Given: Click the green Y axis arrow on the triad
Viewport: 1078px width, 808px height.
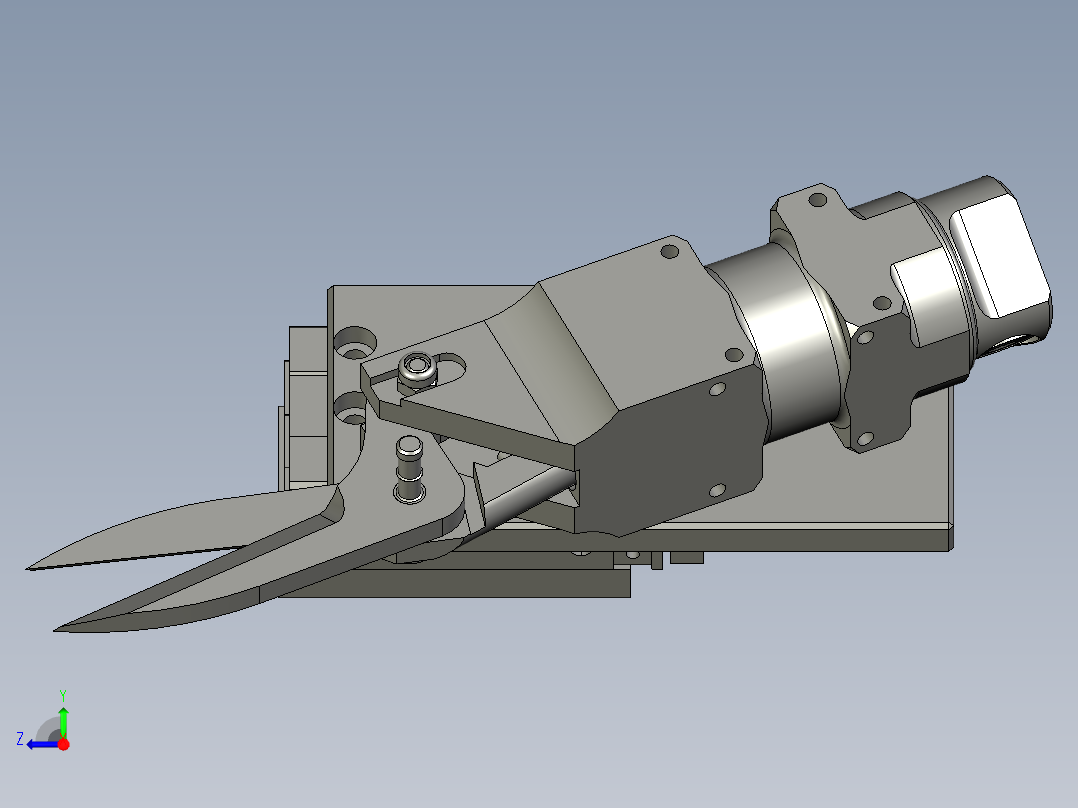Looking at the screenshot, I should [x=63, y=721].
